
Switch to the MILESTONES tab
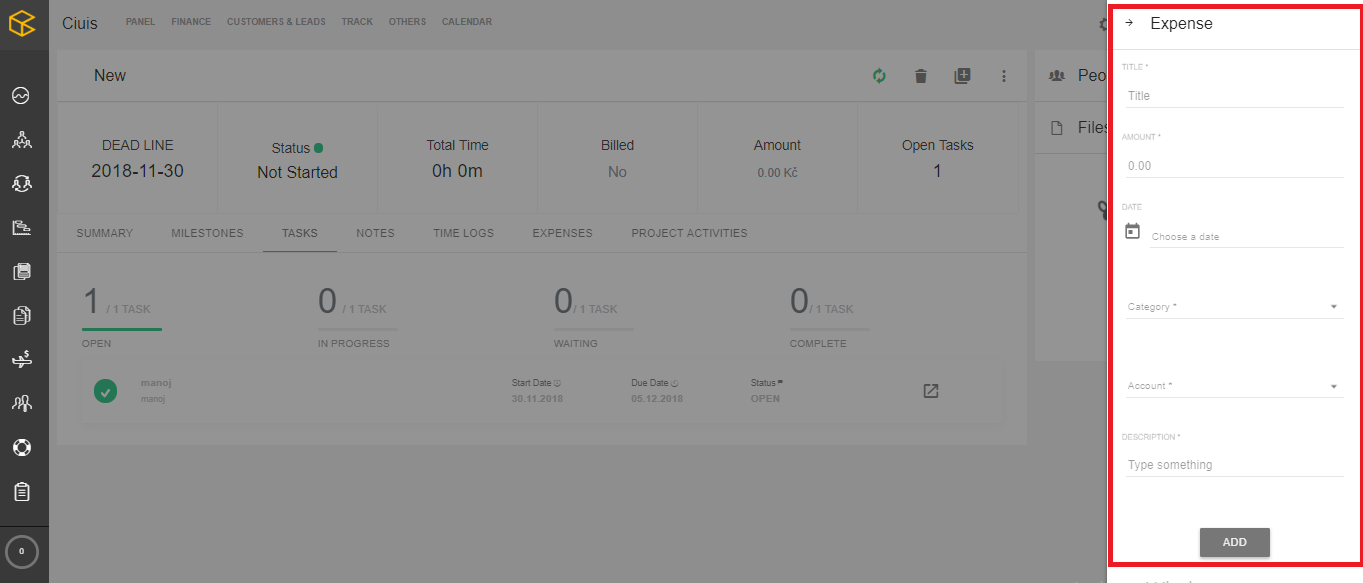tap(207, 233)
